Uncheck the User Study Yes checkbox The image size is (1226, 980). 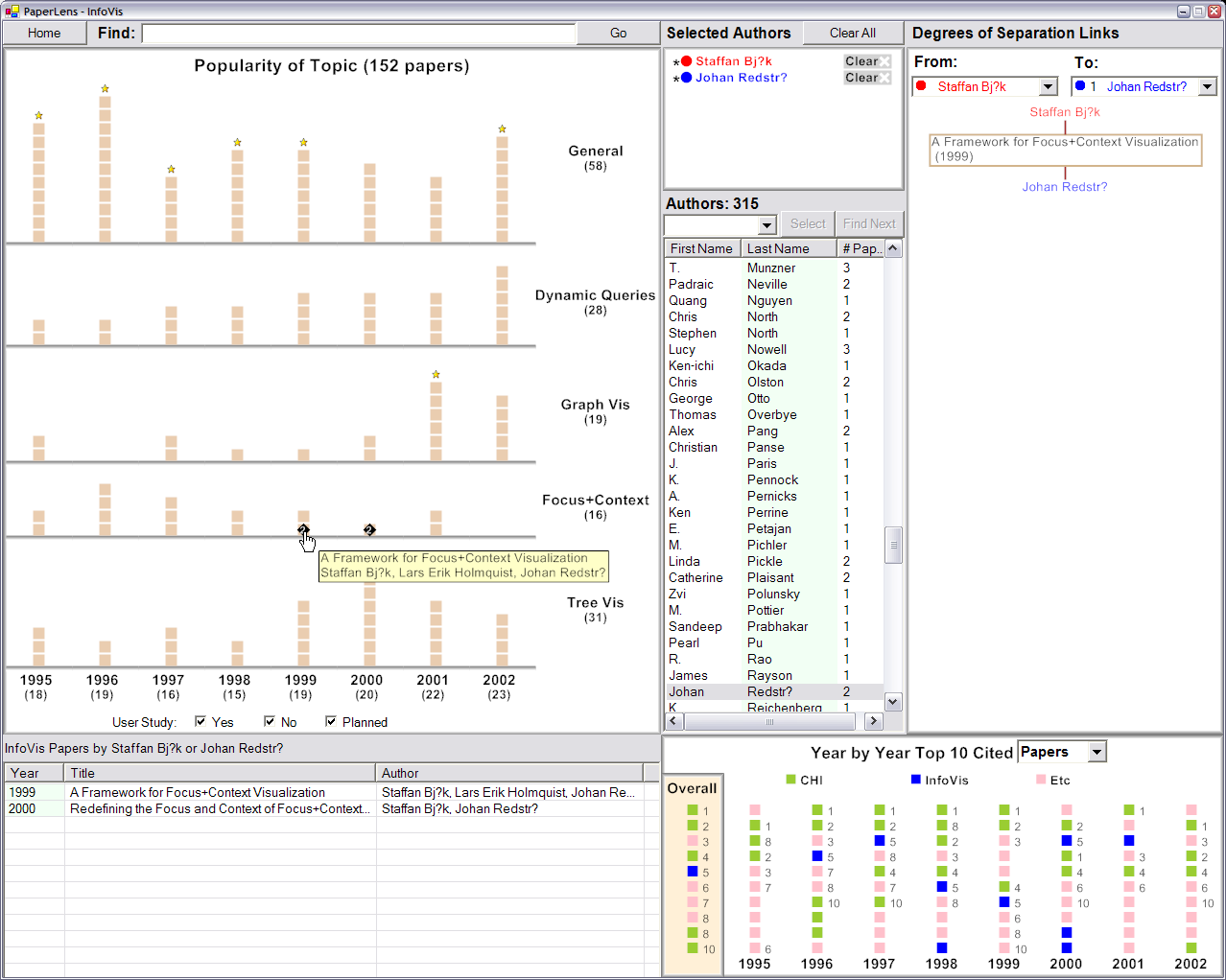pos(200,721)
